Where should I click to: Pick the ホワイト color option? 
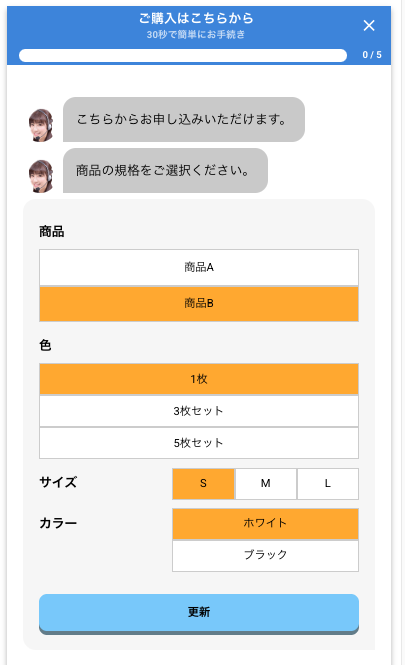point(265,523)
